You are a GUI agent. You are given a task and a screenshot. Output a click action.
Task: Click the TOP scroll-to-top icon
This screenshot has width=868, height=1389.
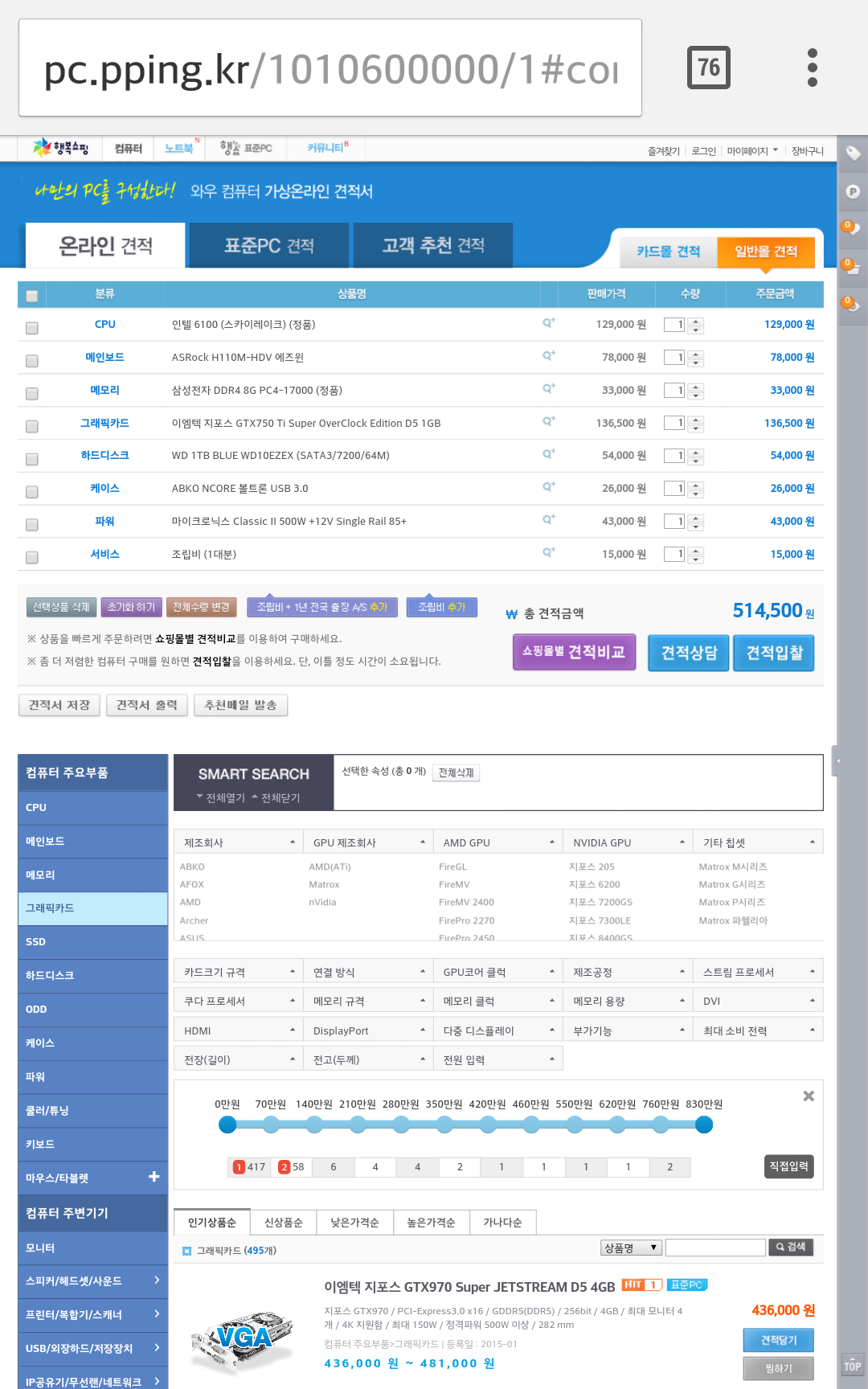[x=852, y=1366]
